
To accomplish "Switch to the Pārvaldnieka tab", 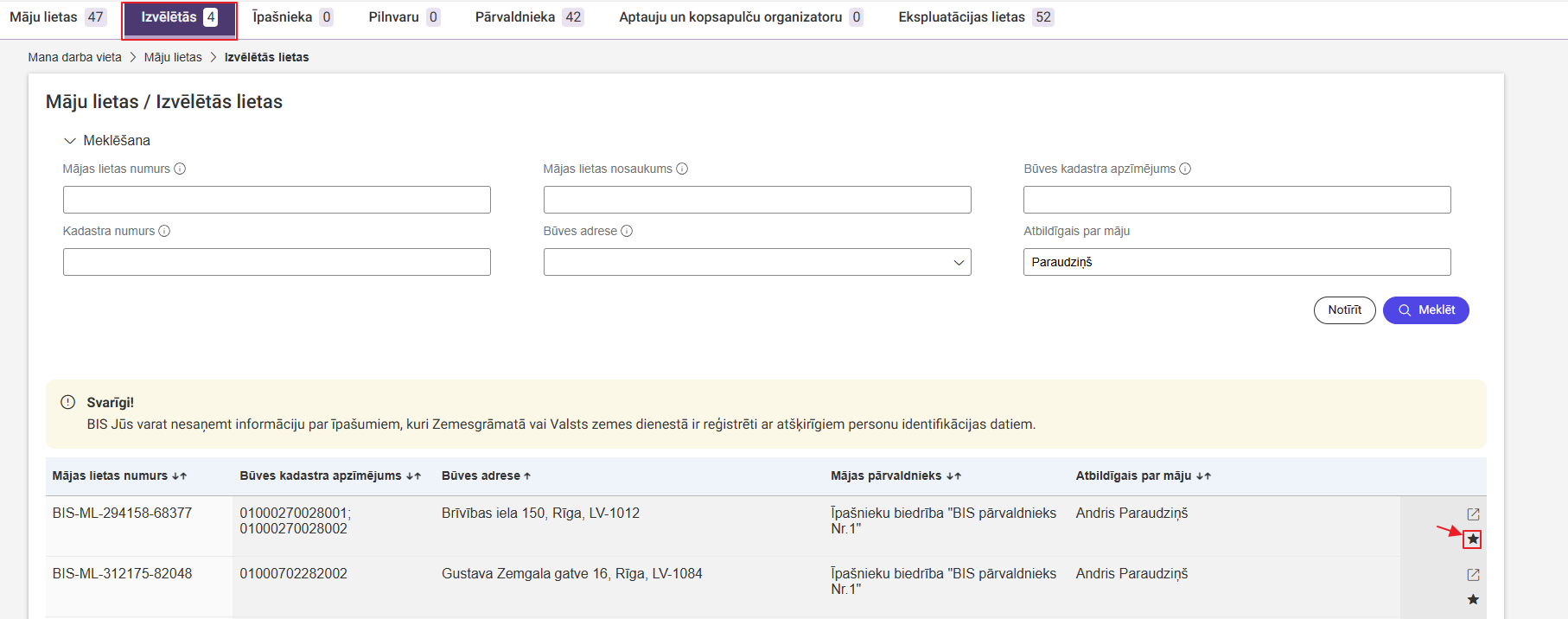I will point(528,17).
